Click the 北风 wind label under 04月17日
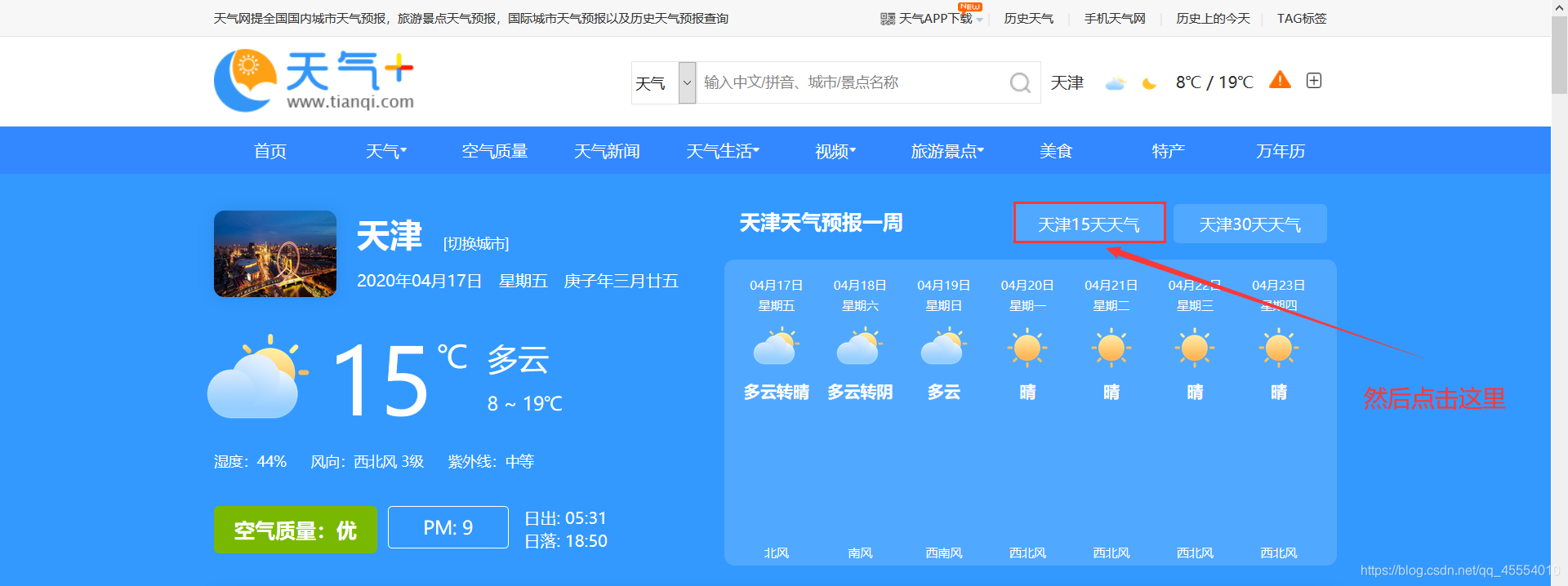This screenshot has height=586, width=1568. [777, 553]
